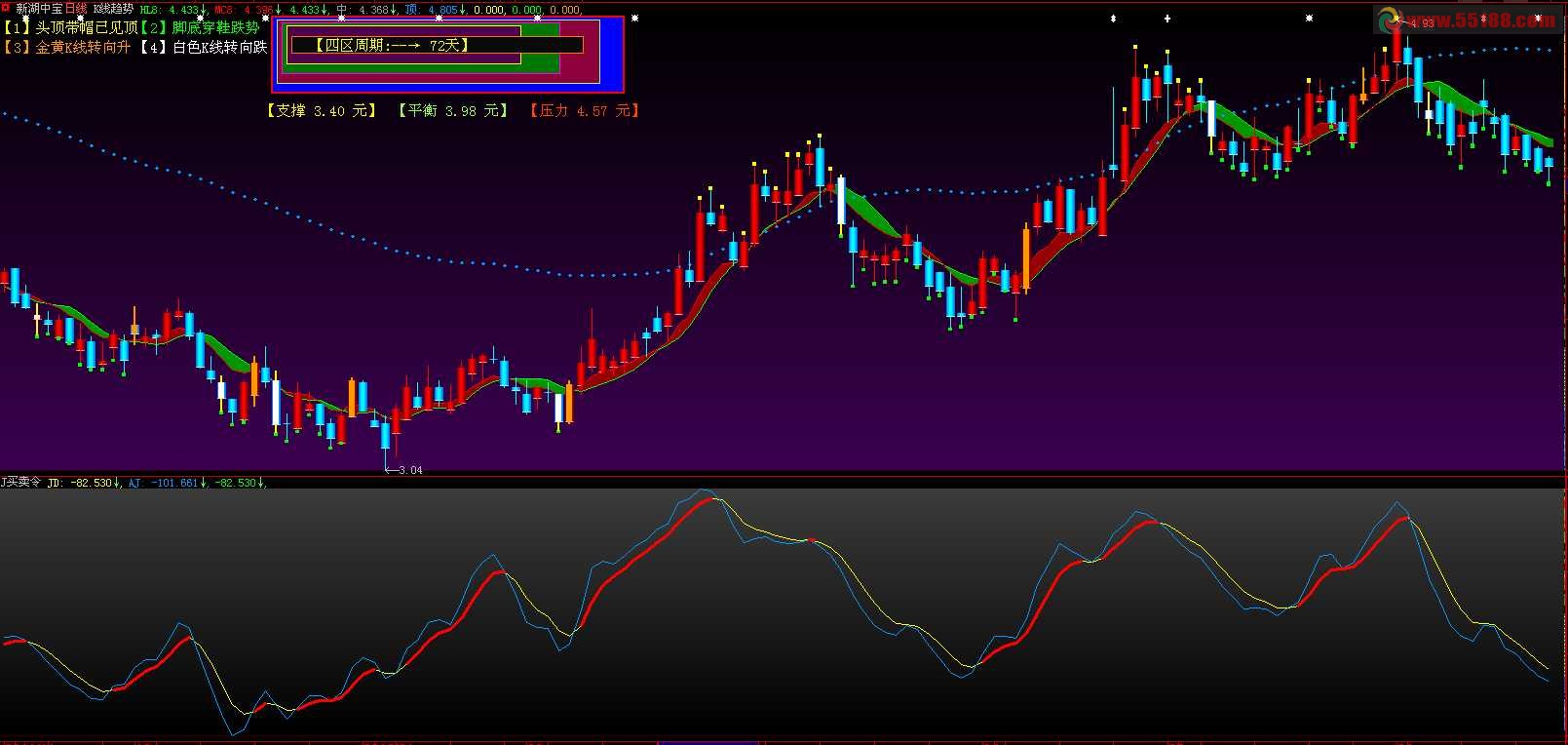Select the 日线 period label
Image resolution: width=1568 pixels, height=745 pixels.
[x=76, y=9]
